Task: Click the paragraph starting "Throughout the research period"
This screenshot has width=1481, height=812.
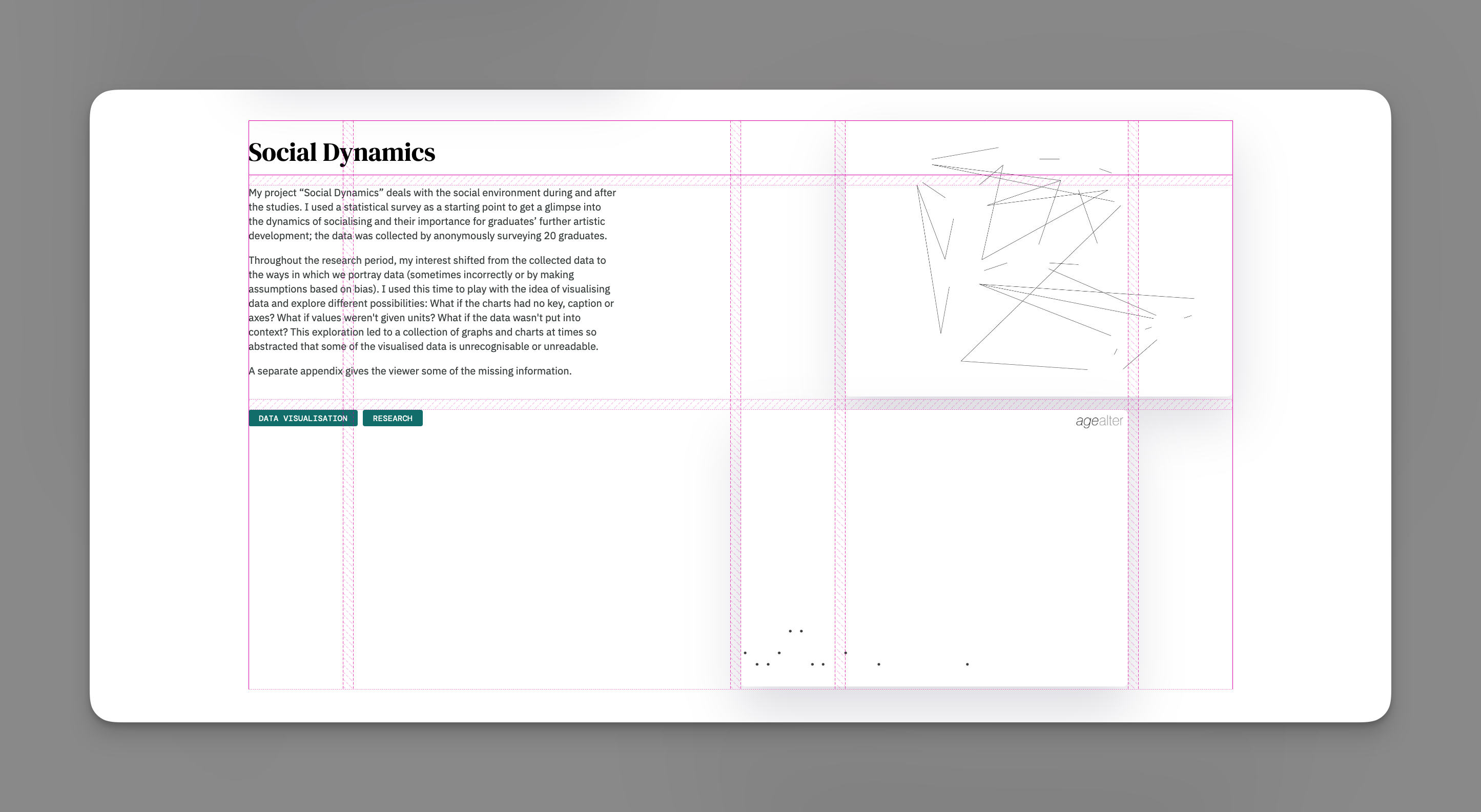Action: click(x=431, y=303)
